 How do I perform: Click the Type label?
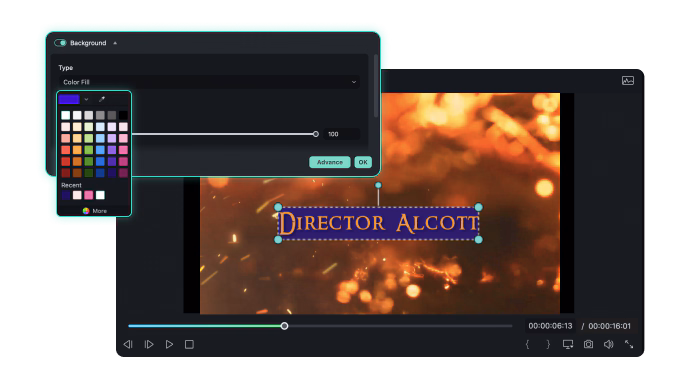coord(66,68)
